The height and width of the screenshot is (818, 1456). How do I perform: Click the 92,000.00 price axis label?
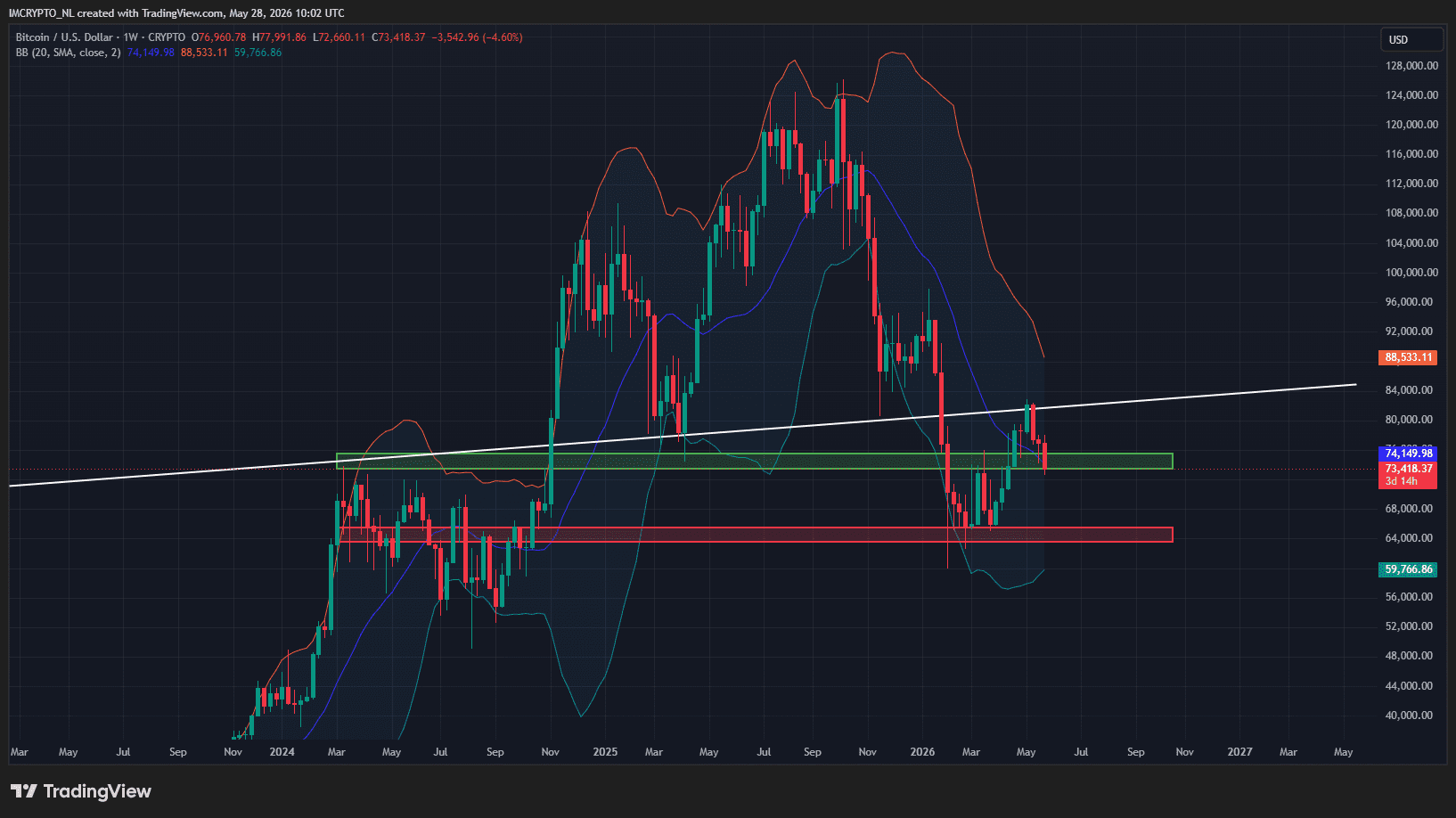[x=1409, y=331]
